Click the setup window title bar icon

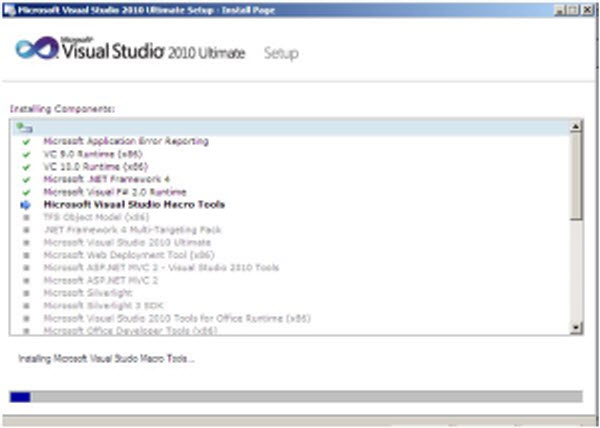10,10
